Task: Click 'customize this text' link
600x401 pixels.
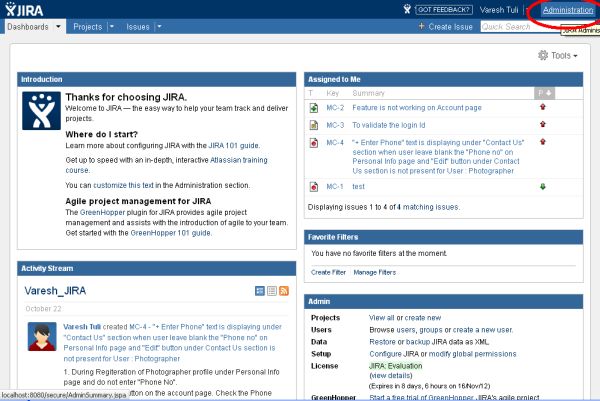Action: pos(123,185)
